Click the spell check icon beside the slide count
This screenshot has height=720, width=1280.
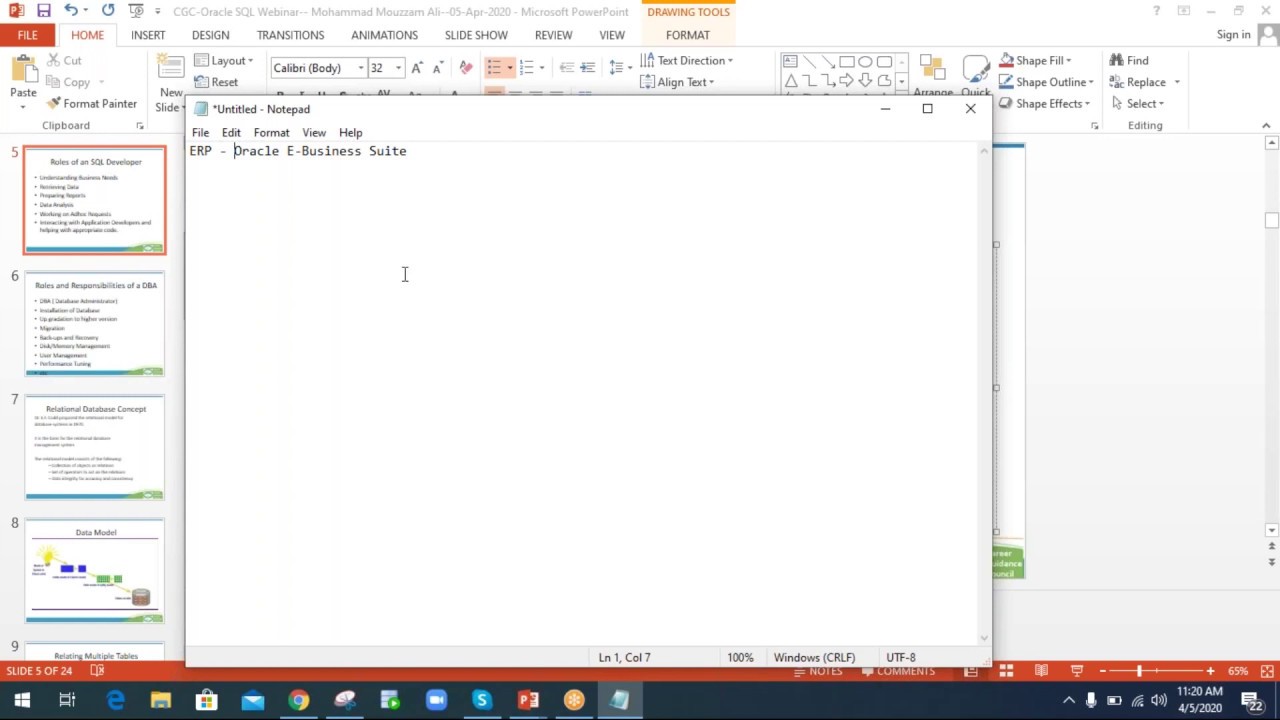[97, 671]
